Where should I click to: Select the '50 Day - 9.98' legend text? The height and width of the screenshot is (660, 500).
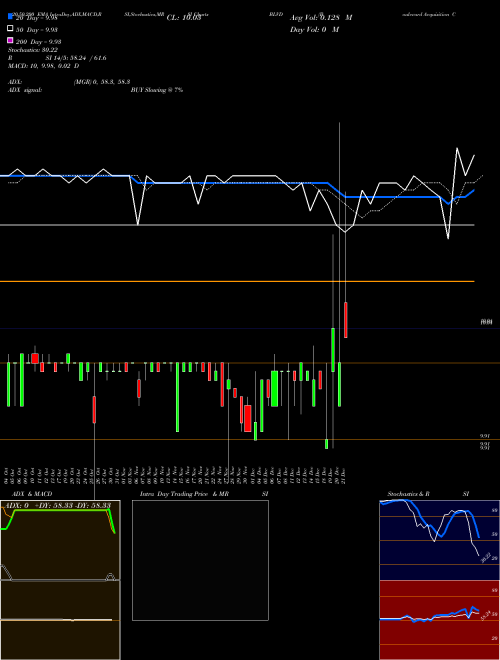[37, 29]
